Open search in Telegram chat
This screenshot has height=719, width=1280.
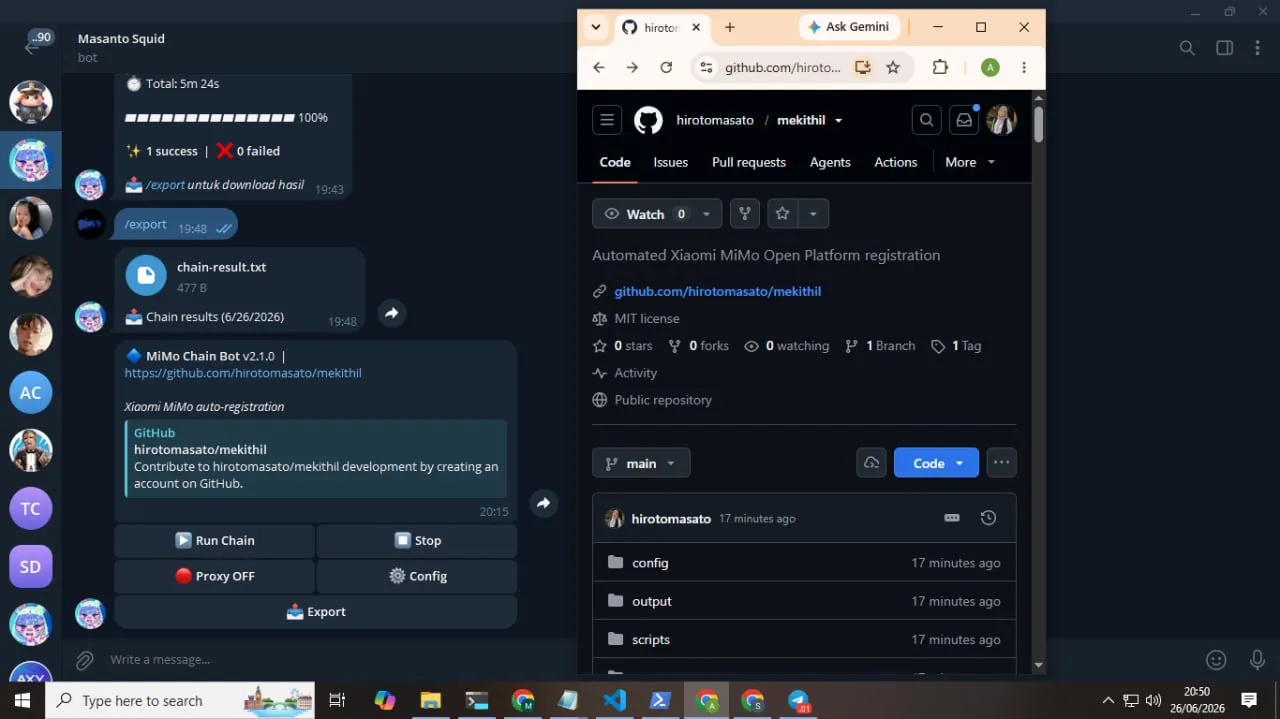pos(1187,48)
